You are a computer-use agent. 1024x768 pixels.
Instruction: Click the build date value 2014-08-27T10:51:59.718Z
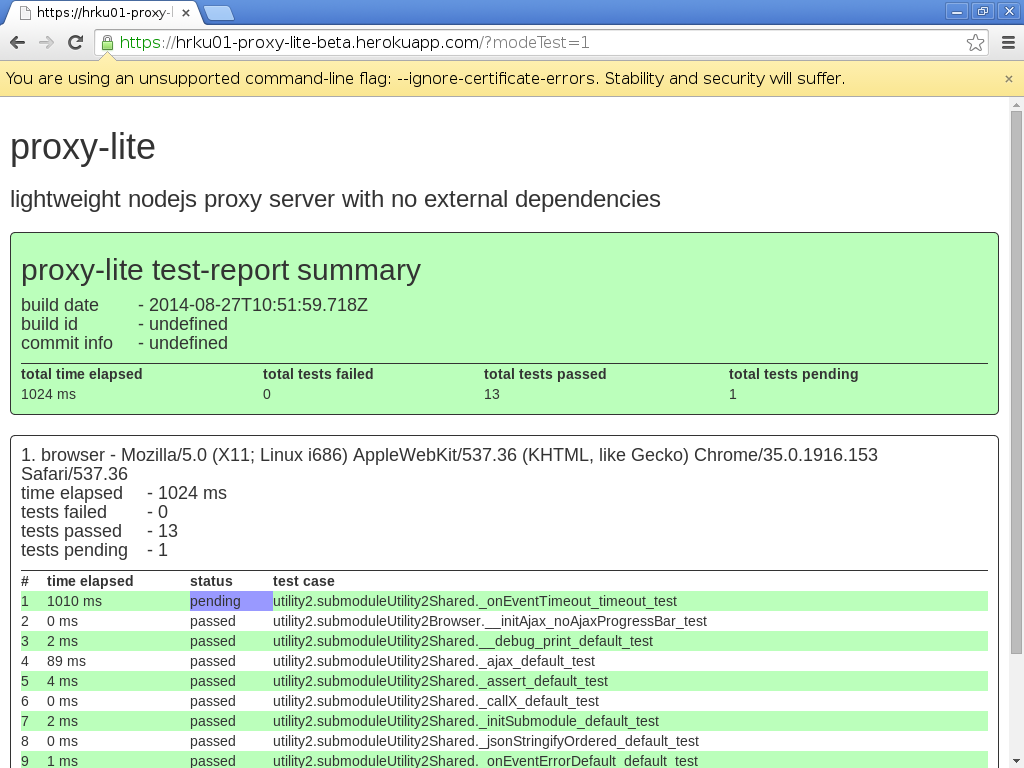coord(258,305)
